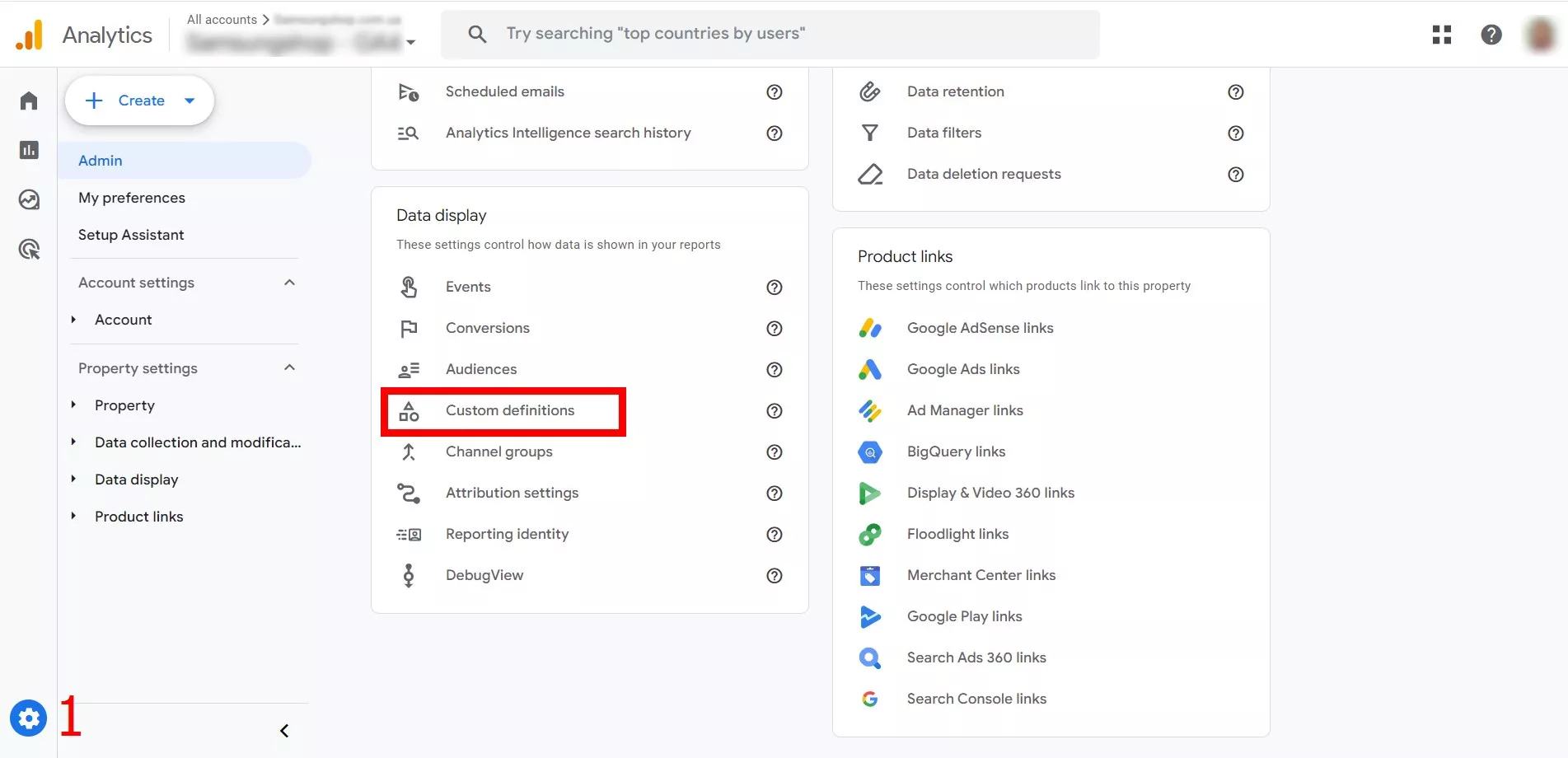
Task: Collapse the navigation panel with left chevron
Action: [284, 731]
